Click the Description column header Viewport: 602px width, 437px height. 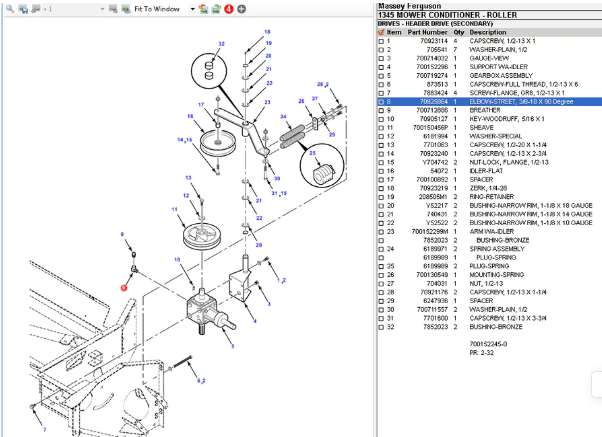coord(491,32)
